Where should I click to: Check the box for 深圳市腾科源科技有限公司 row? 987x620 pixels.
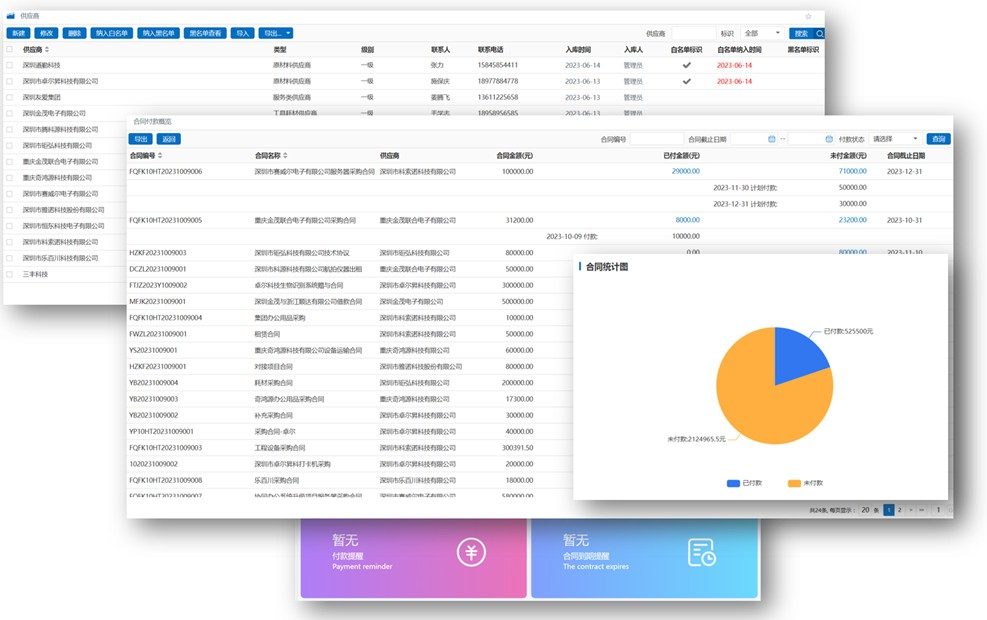point(9,129)
